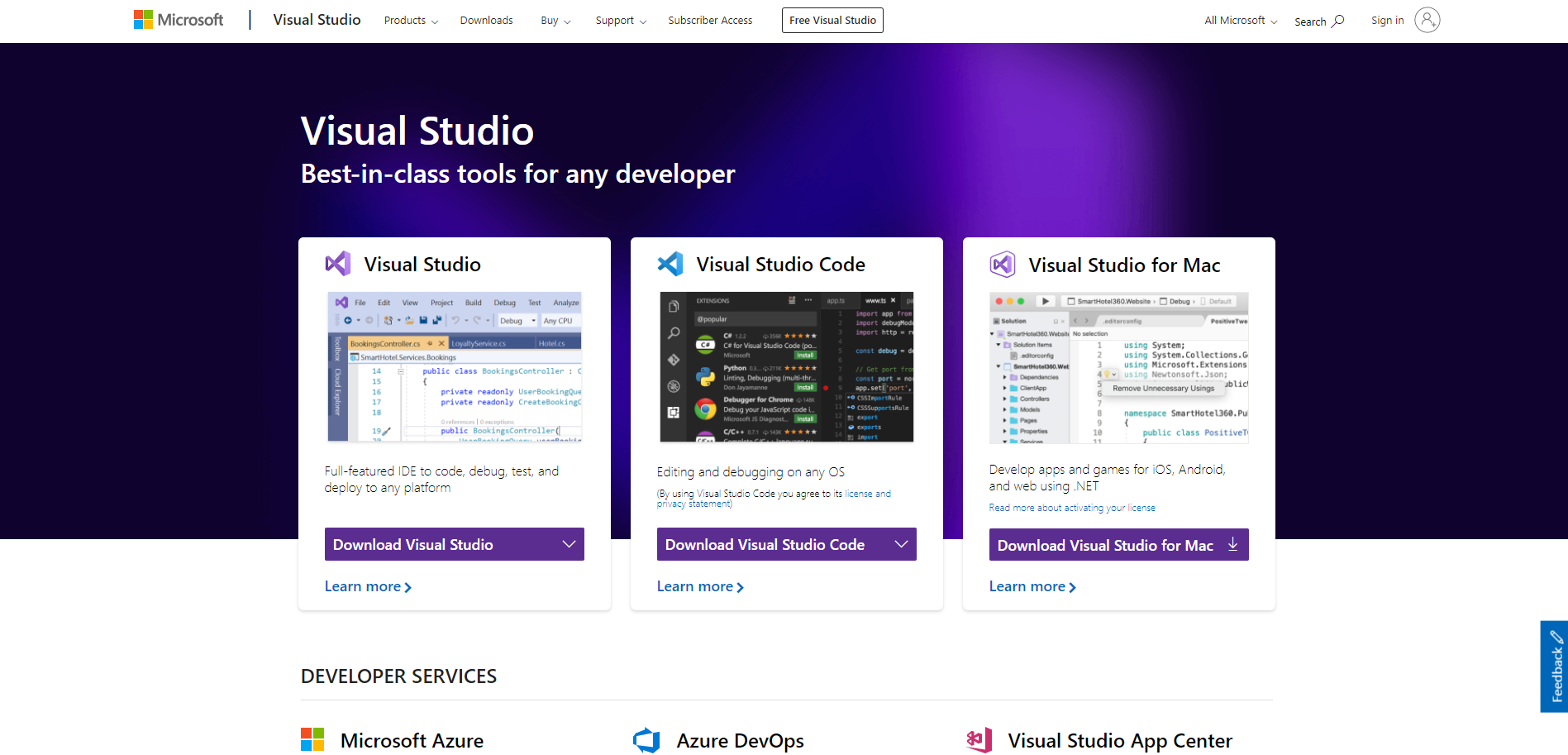The width and height of the screenshot is (1568, 755).
Task: Click 'Editing and debugging on any OS' text
Action: [x=751, y=472]
